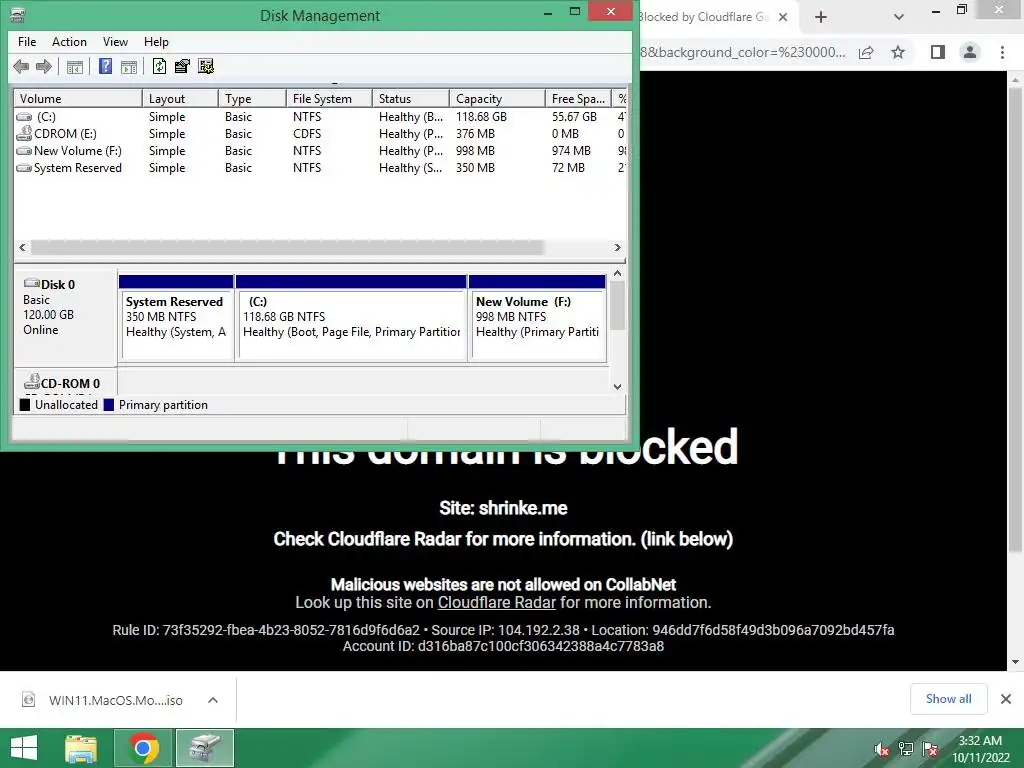Select New Volume (F:) partition block in graphical view
Viewport: 1024px width, 768px height.
pyautogui.click(x=537, y=318)
